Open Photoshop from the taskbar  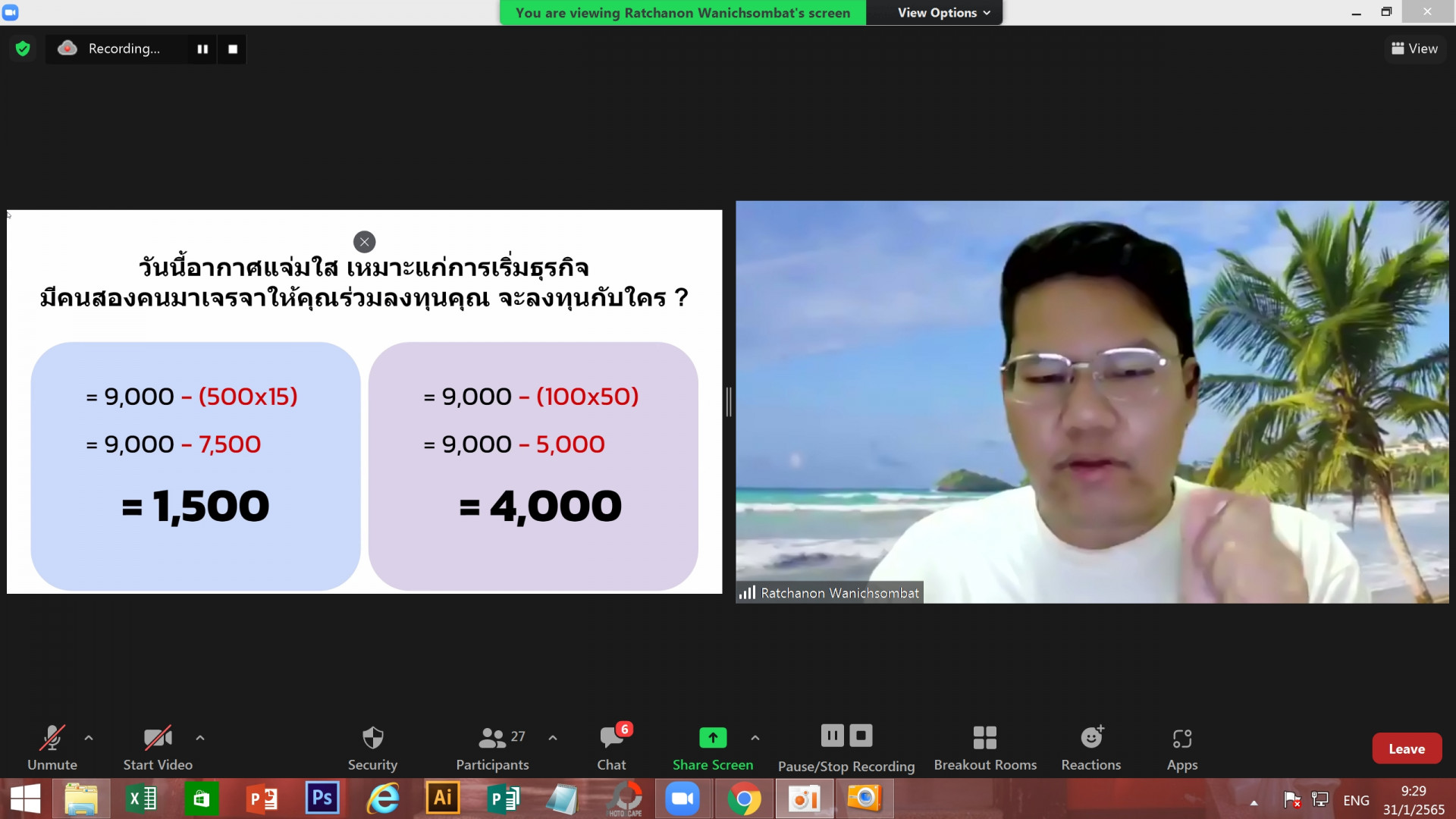pyautogui.click(x=322, y=799)
